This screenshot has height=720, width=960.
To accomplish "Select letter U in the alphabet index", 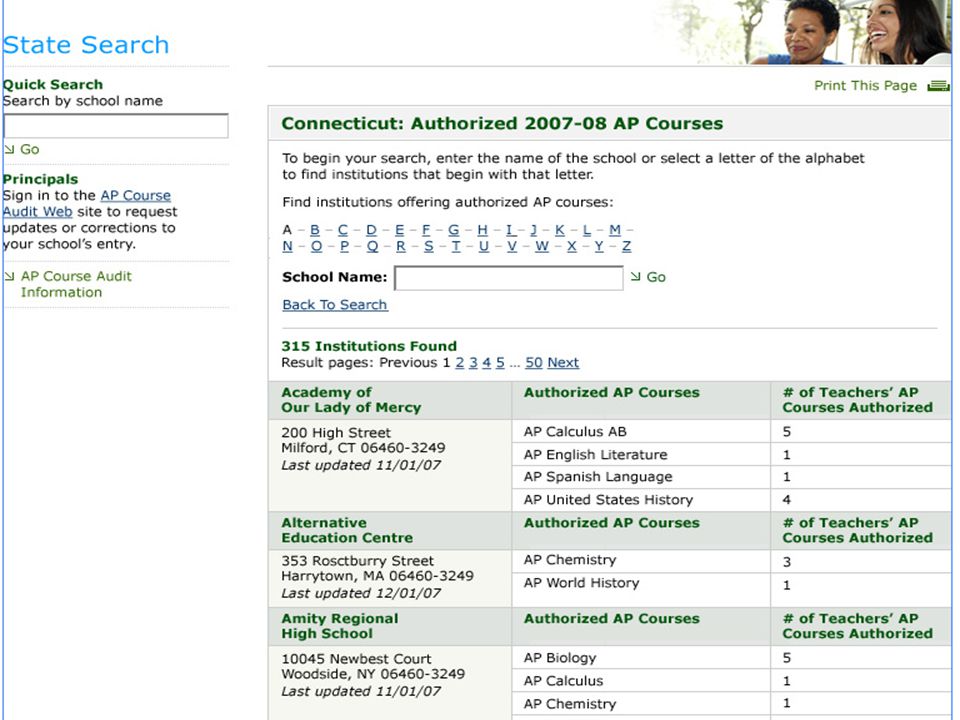I will (484, 247).
